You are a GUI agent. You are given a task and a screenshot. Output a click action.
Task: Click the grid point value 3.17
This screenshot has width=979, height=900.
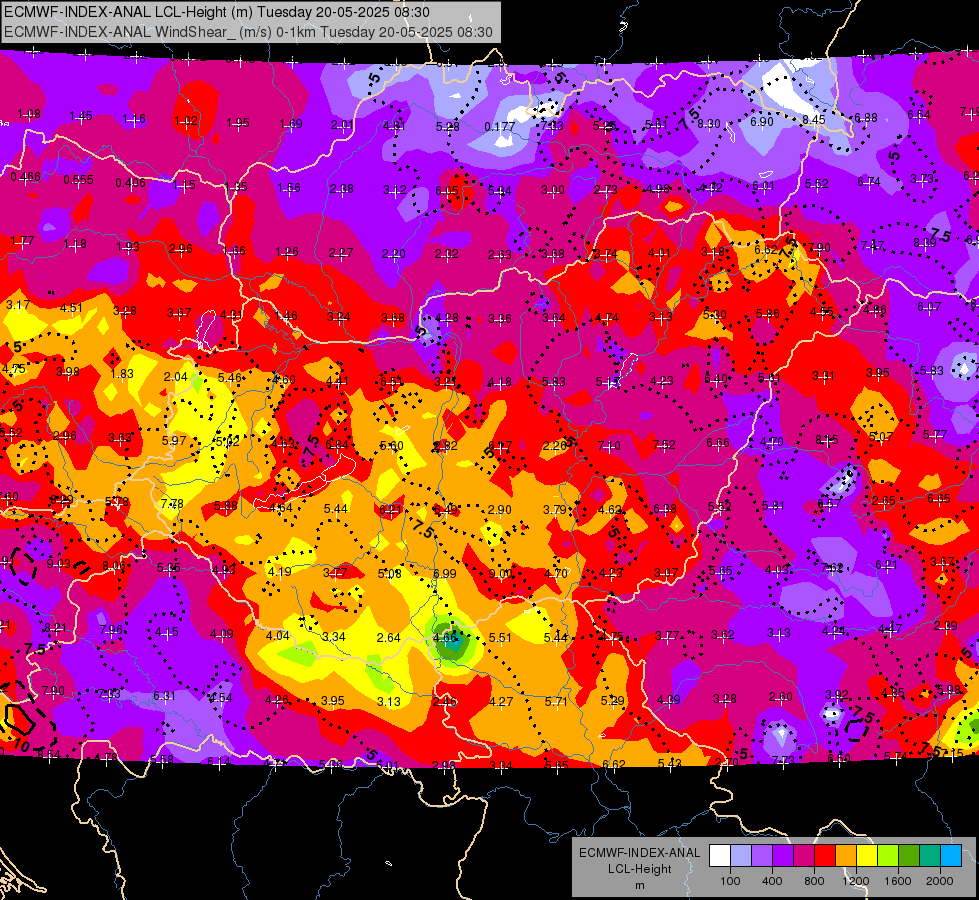pyautogui.click(x=17, y=305)
